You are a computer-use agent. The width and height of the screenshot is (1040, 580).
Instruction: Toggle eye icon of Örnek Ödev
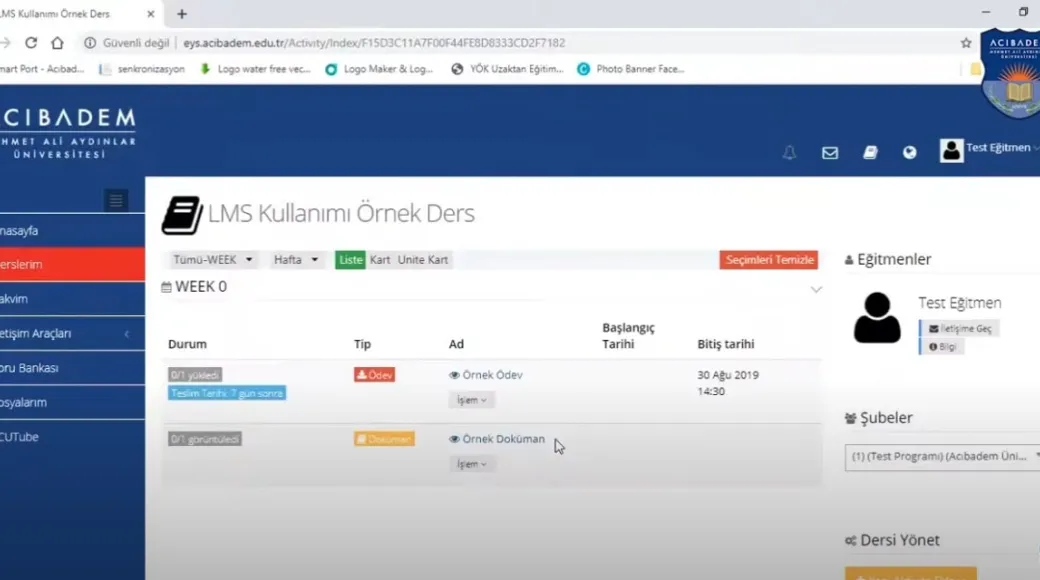(454, 375)
